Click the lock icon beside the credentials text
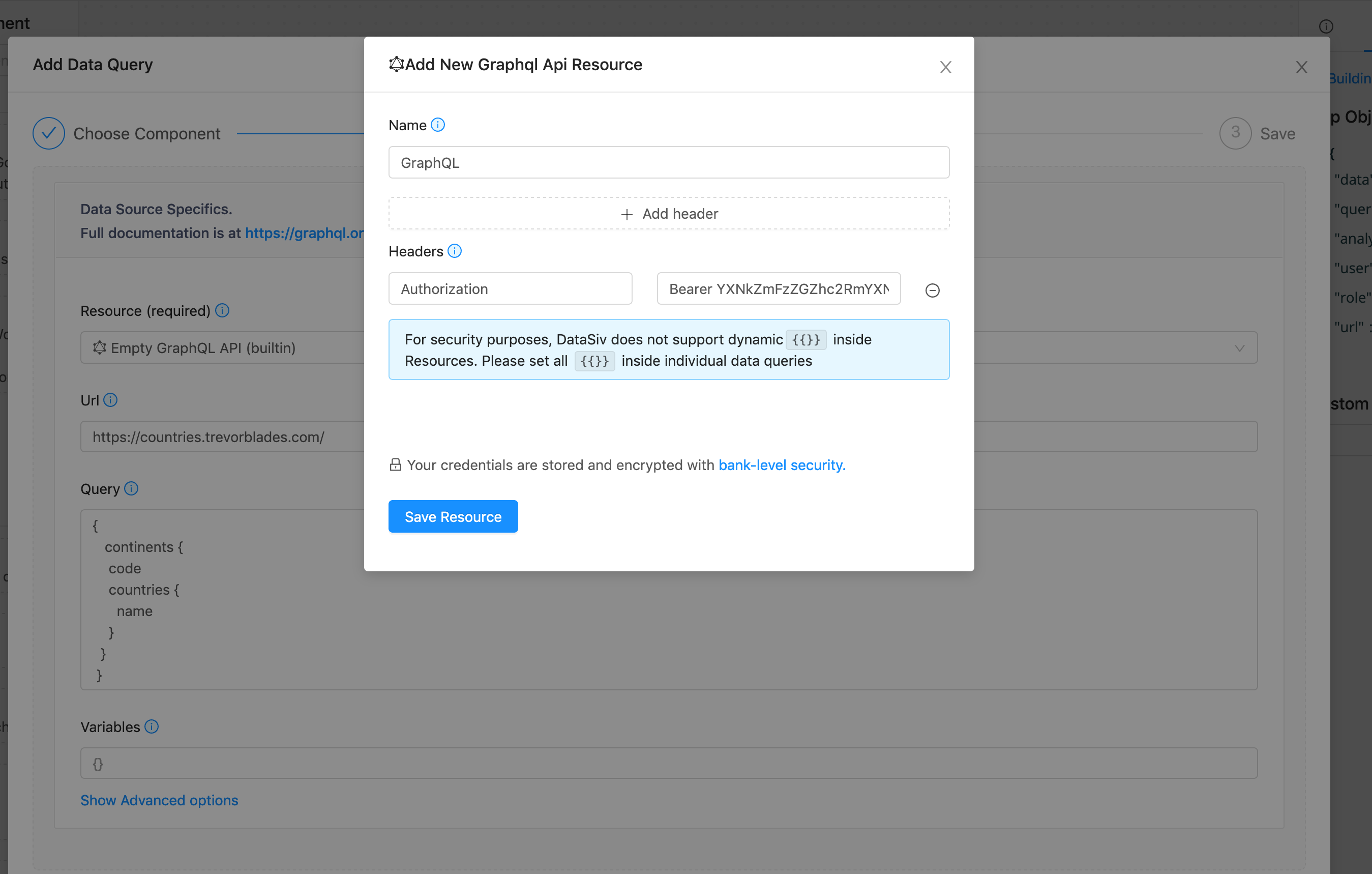 396,464
